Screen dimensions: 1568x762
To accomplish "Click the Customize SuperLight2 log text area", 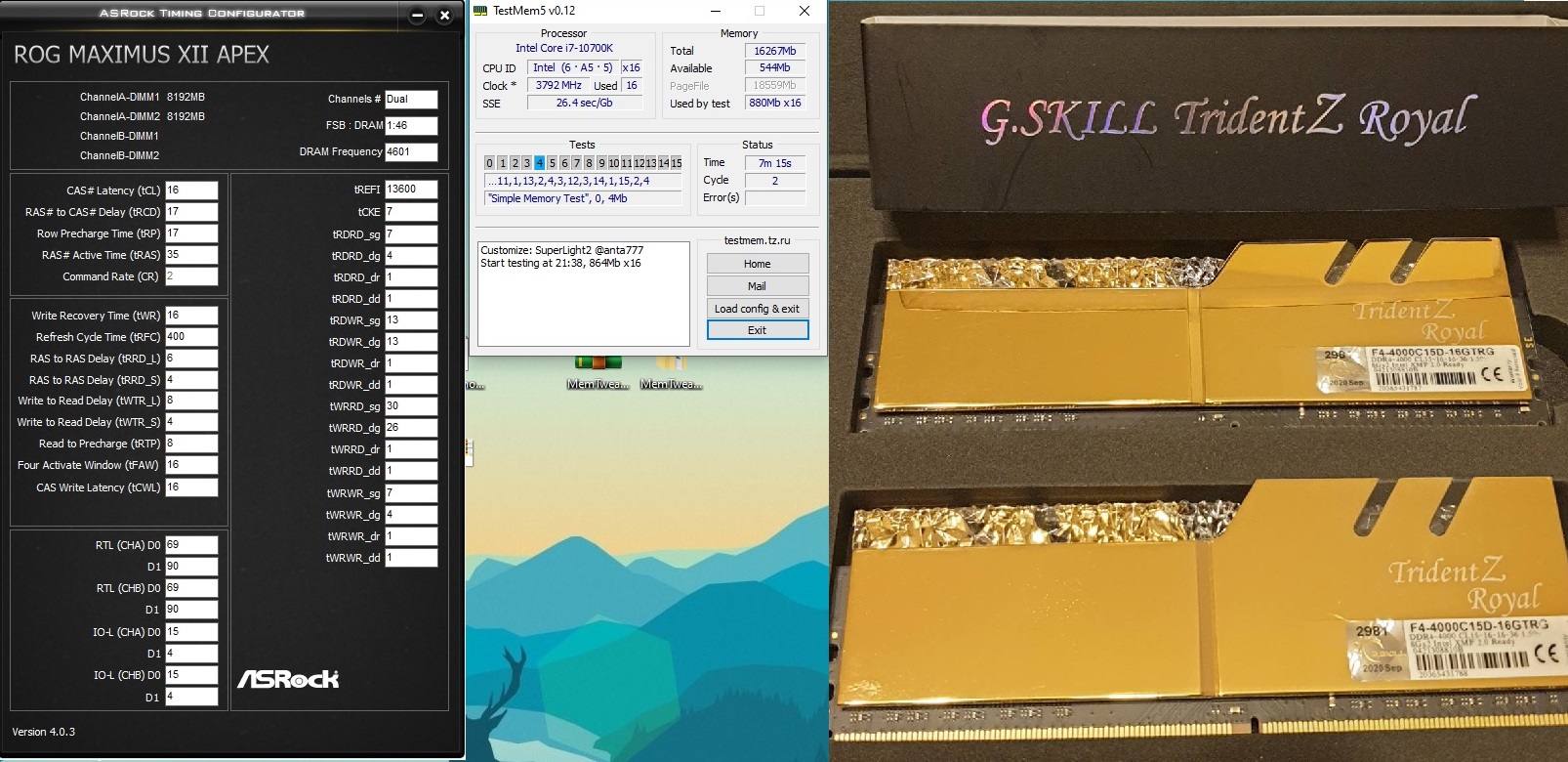I will [584, 293].
